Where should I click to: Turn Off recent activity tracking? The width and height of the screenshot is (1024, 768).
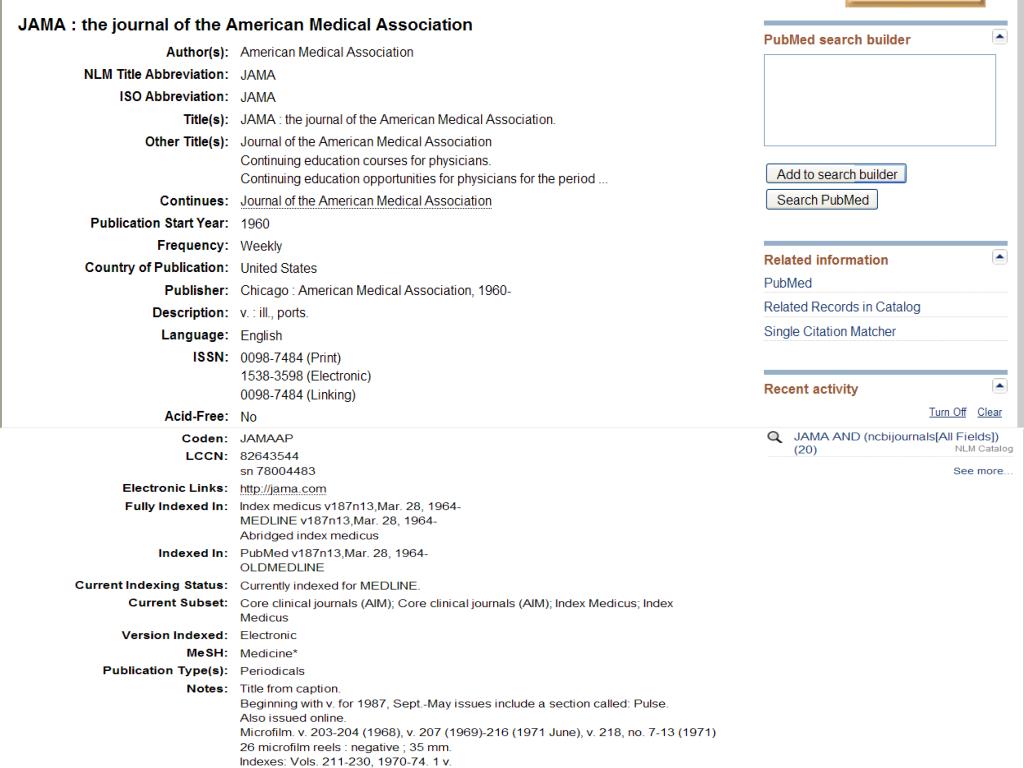947,412
